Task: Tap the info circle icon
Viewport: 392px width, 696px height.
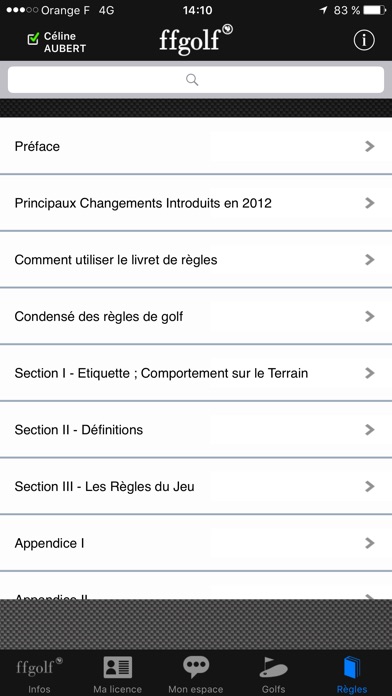Action: coord(364,40)
